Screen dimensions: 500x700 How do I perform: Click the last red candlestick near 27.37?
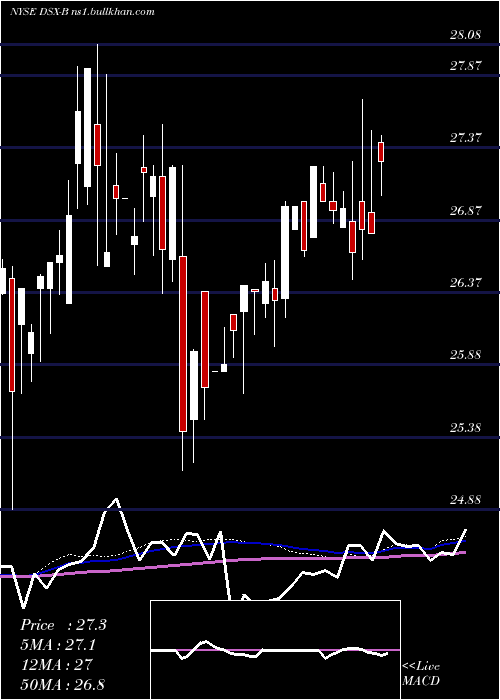pos(381,152)
